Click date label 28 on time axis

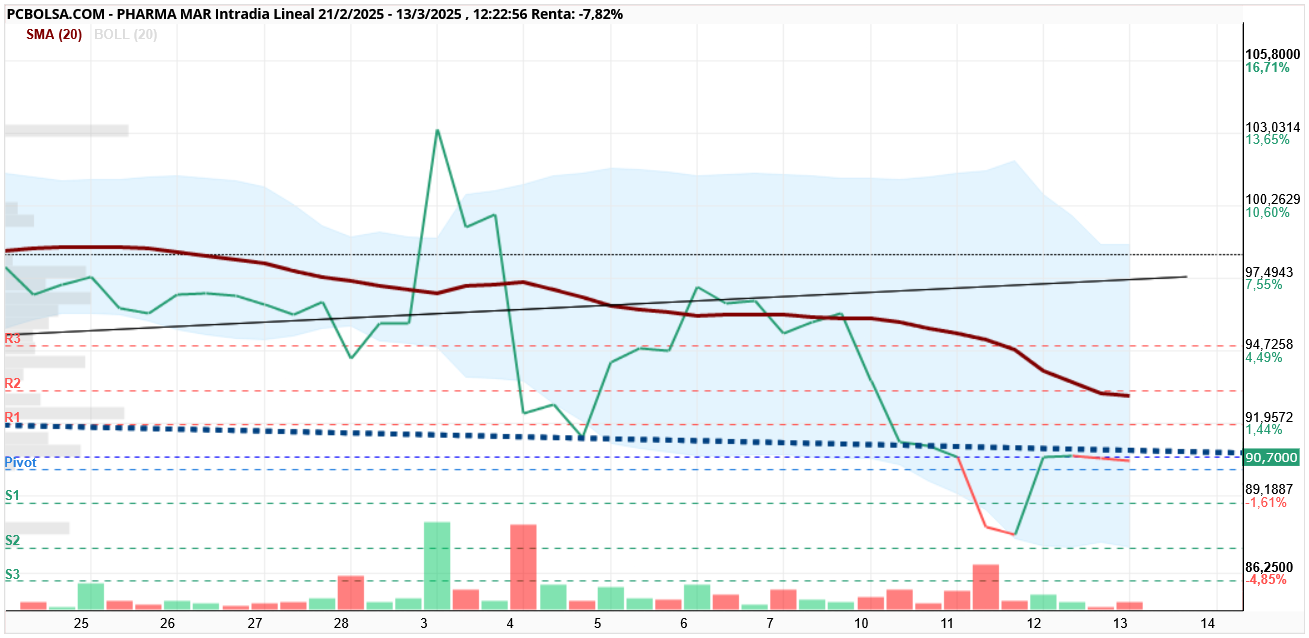coord(341,623)
